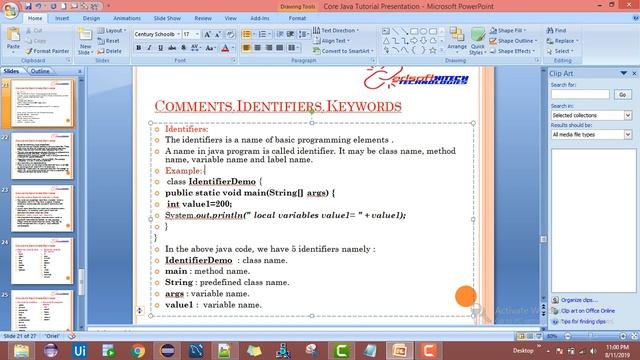The image size is (640, 360).
Task: Open the Select menu in Editing
Action: pyautogui.click(x=560, y=51)
